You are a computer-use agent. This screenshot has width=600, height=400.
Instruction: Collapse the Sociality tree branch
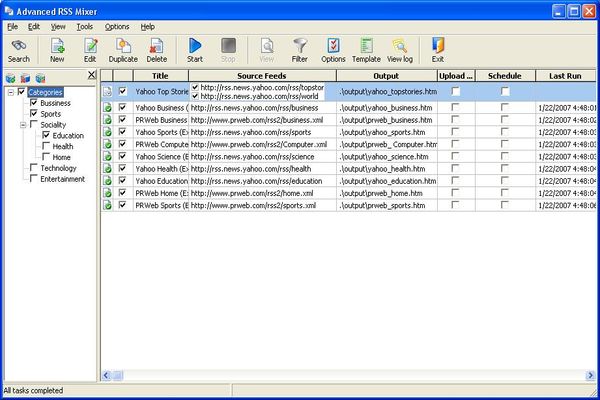23,125
